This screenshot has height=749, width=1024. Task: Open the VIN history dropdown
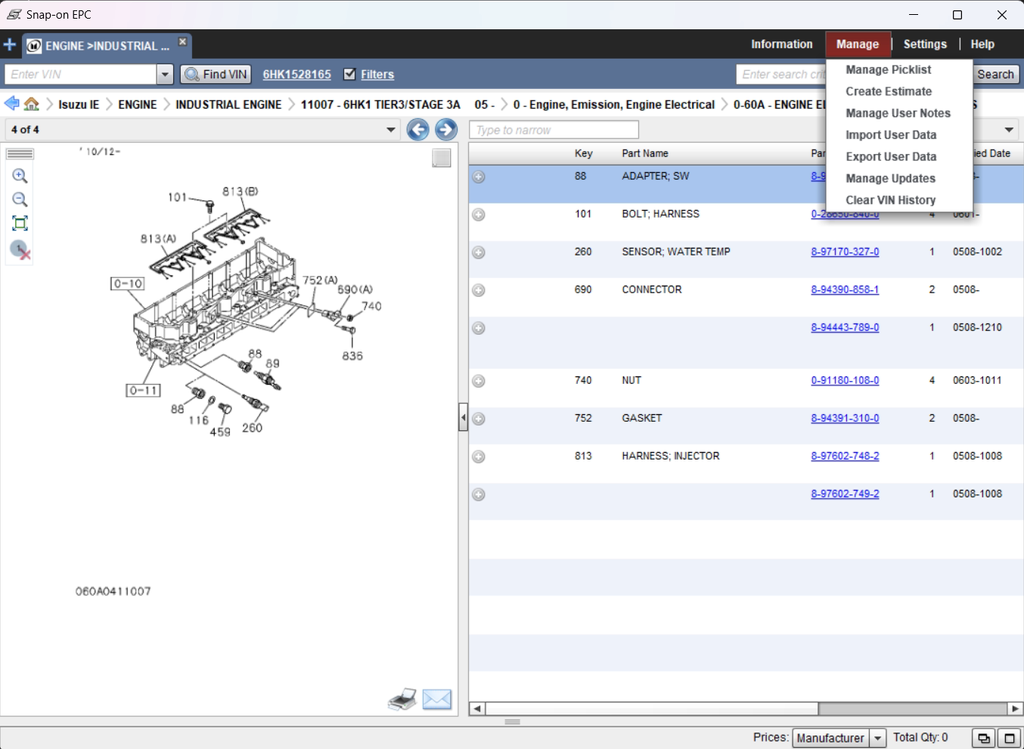[x=165, y=74]
